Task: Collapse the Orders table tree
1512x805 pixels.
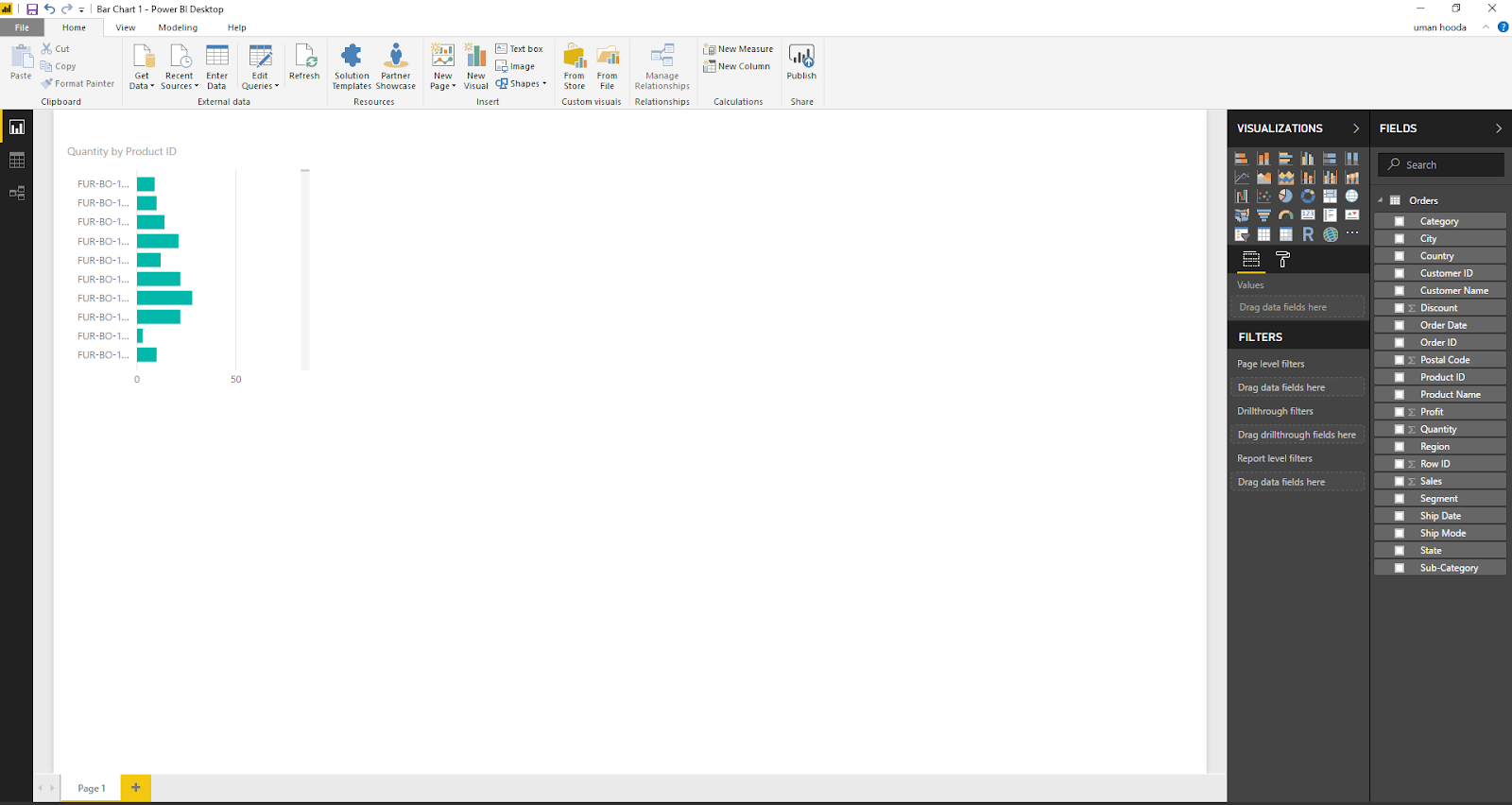Action: [1380, 200]
